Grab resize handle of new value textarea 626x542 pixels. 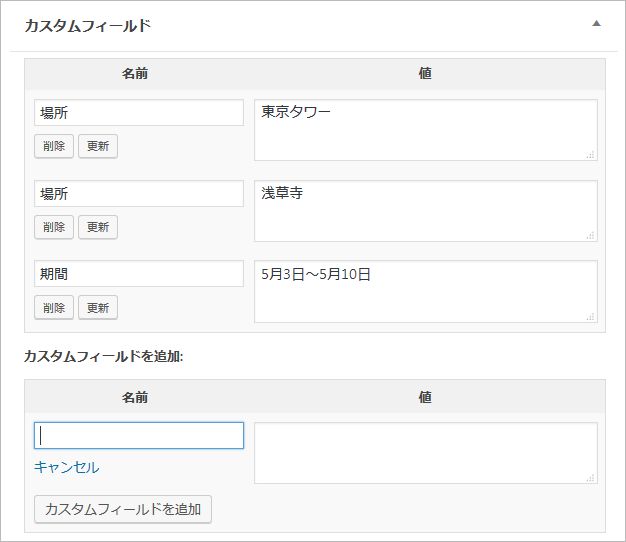[x=591, y=478]
